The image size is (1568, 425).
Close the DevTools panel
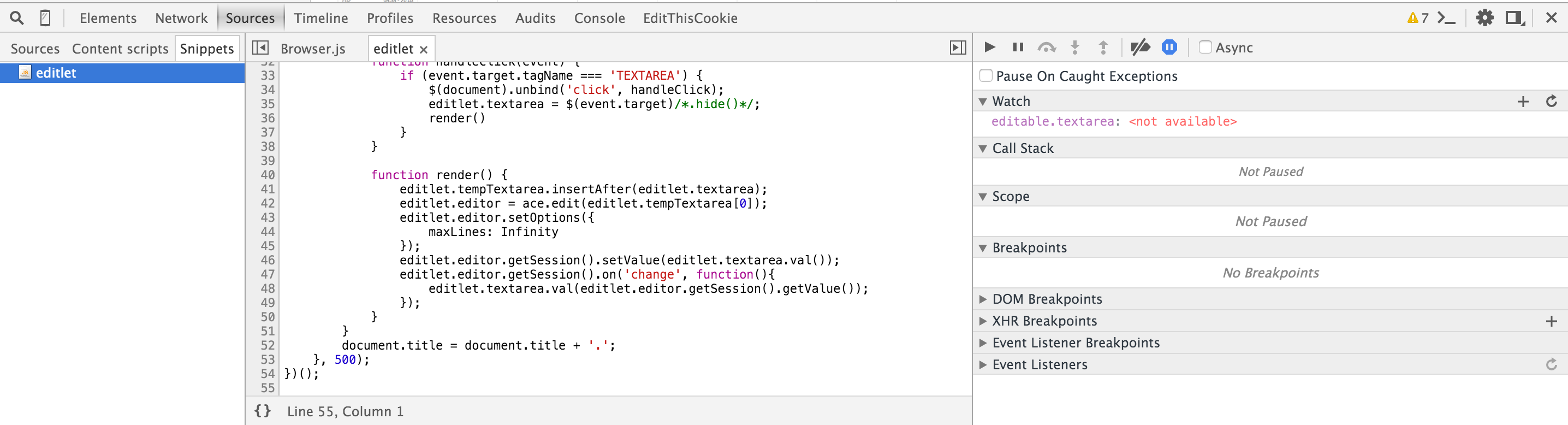pos(1552,18)
